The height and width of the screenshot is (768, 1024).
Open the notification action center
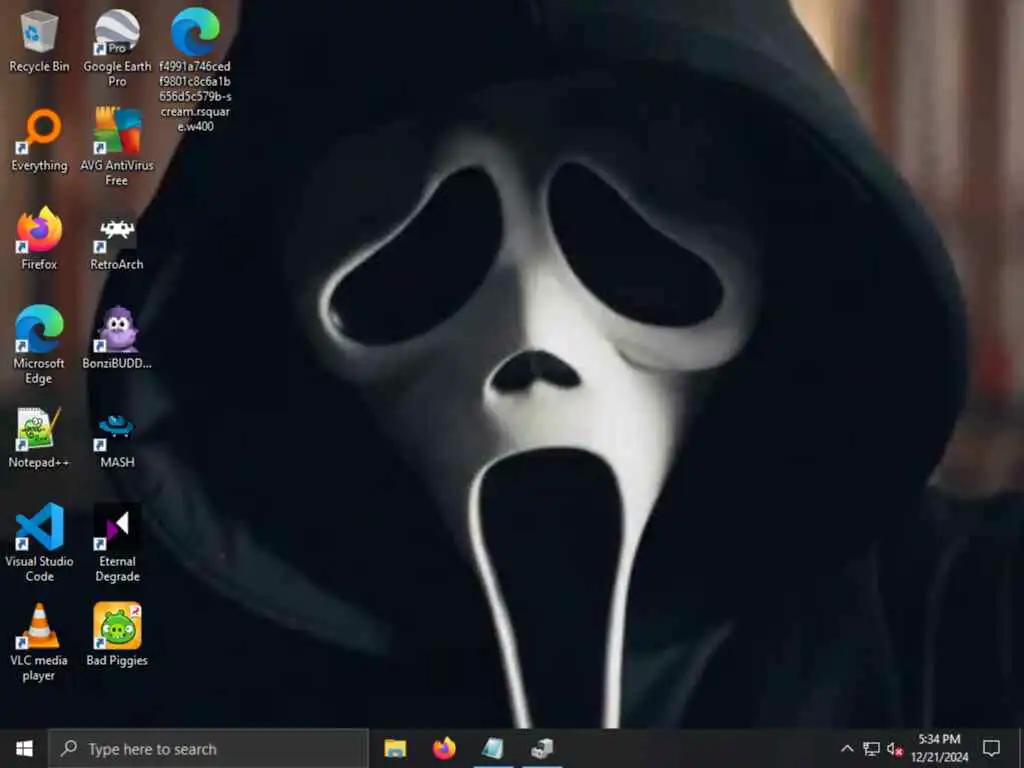click(991, 748)
